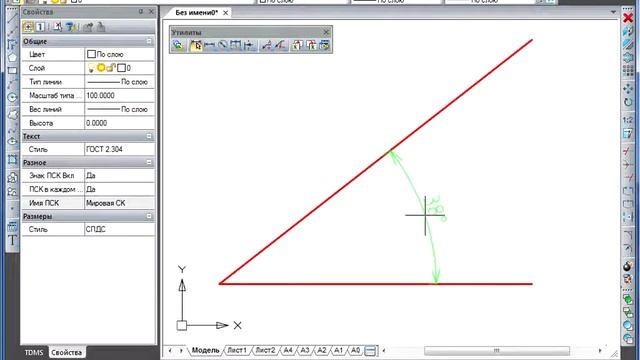Select the Polygon drawing tool
The width and height of the screenshot is (640, 360).
click(12, 58)
